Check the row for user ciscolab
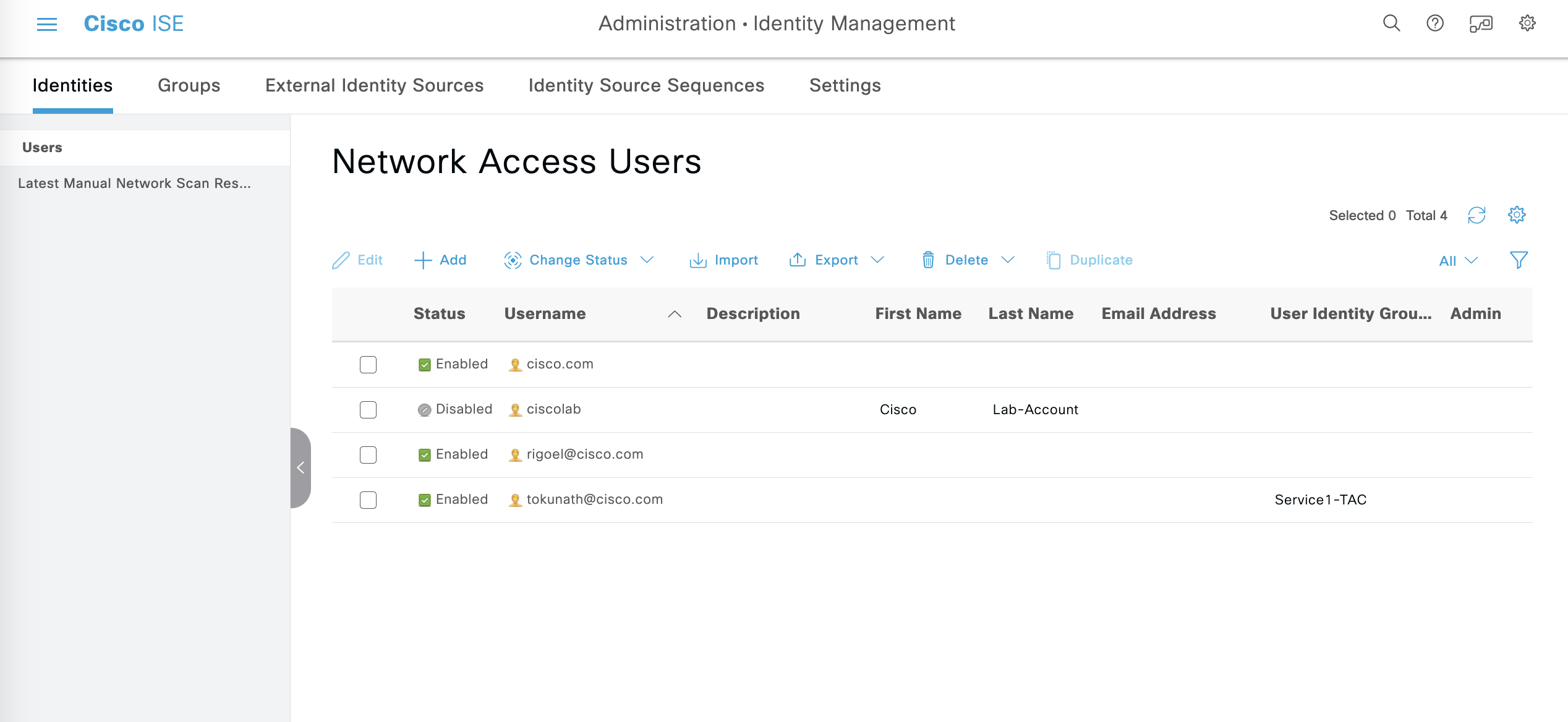 click(x=368, y=409)
